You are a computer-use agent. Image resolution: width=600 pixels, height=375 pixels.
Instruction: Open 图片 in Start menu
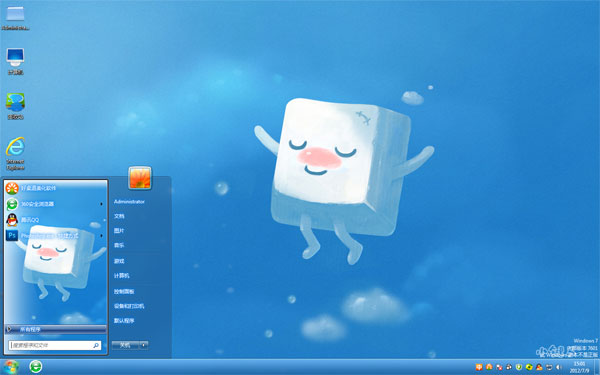point(119,231)
